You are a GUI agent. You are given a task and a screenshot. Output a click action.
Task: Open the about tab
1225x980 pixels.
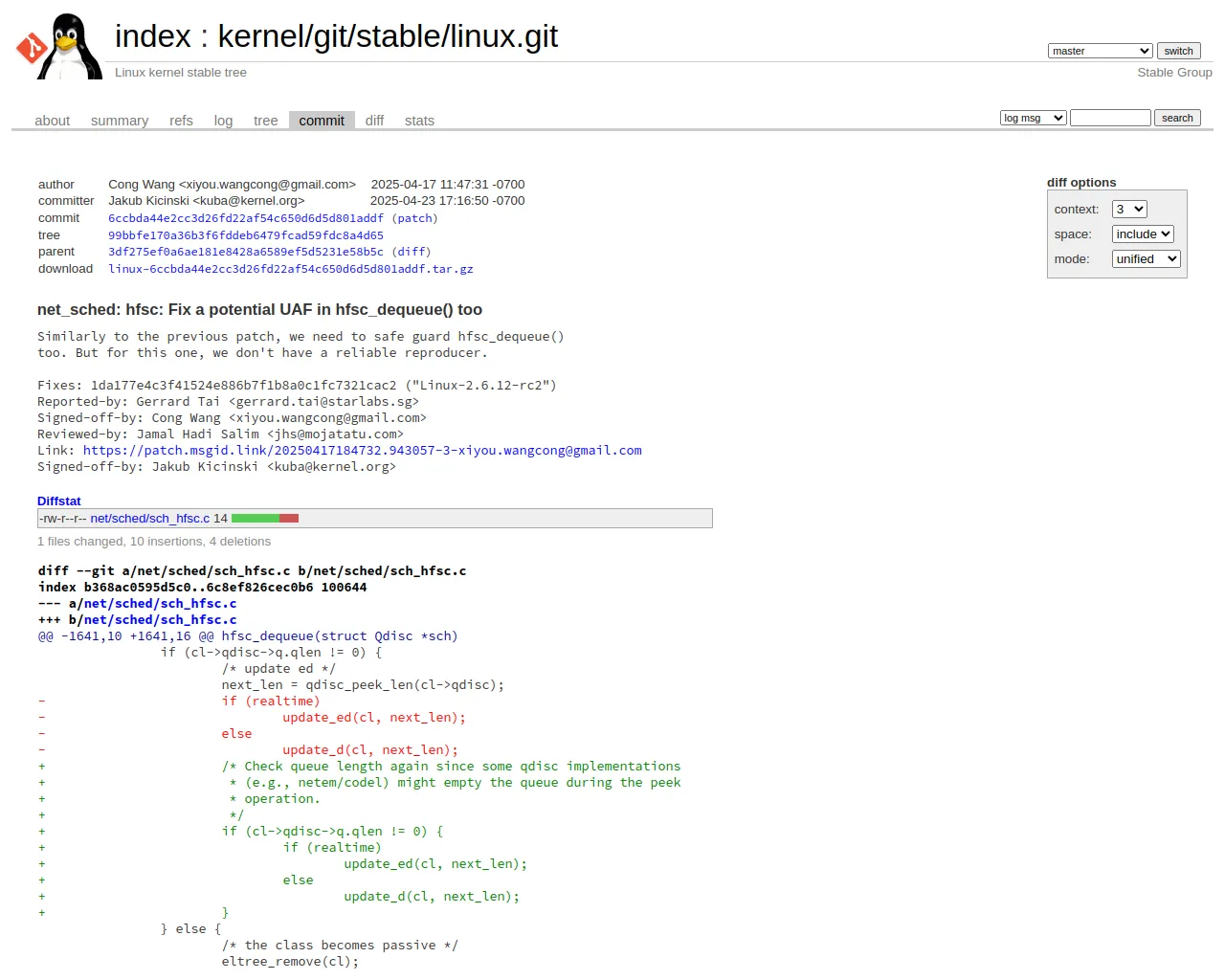click(52, 121)
